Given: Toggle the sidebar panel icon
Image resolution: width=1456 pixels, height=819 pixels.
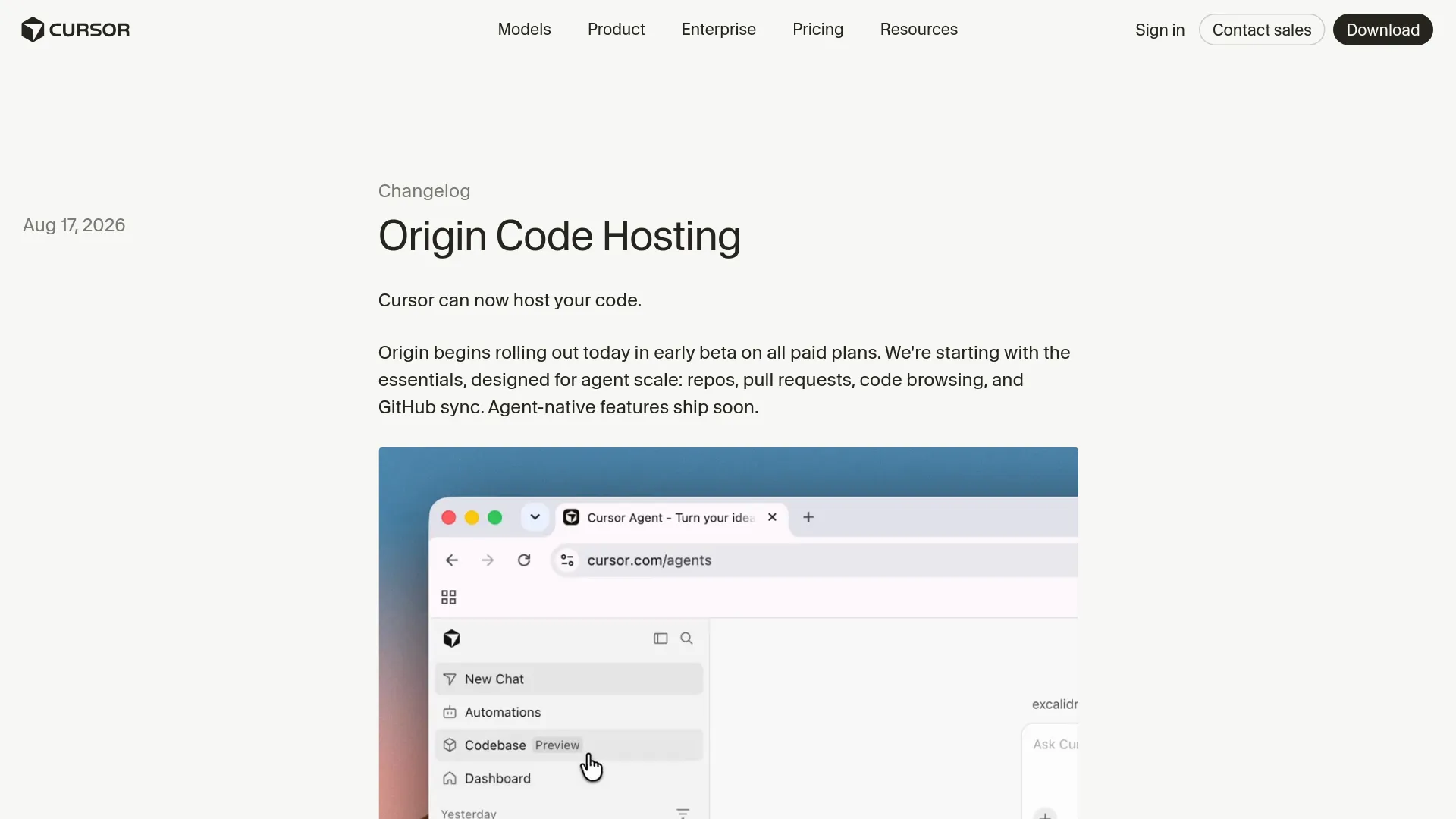Looking at the screenshot, I should point(661,639).
